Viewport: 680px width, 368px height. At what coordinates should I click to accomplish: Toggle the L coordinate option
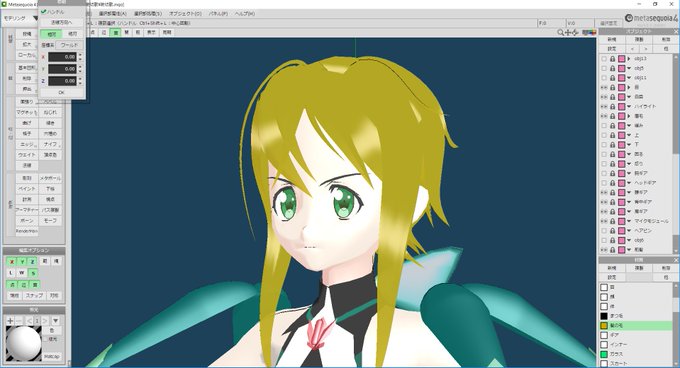point(12,273)
